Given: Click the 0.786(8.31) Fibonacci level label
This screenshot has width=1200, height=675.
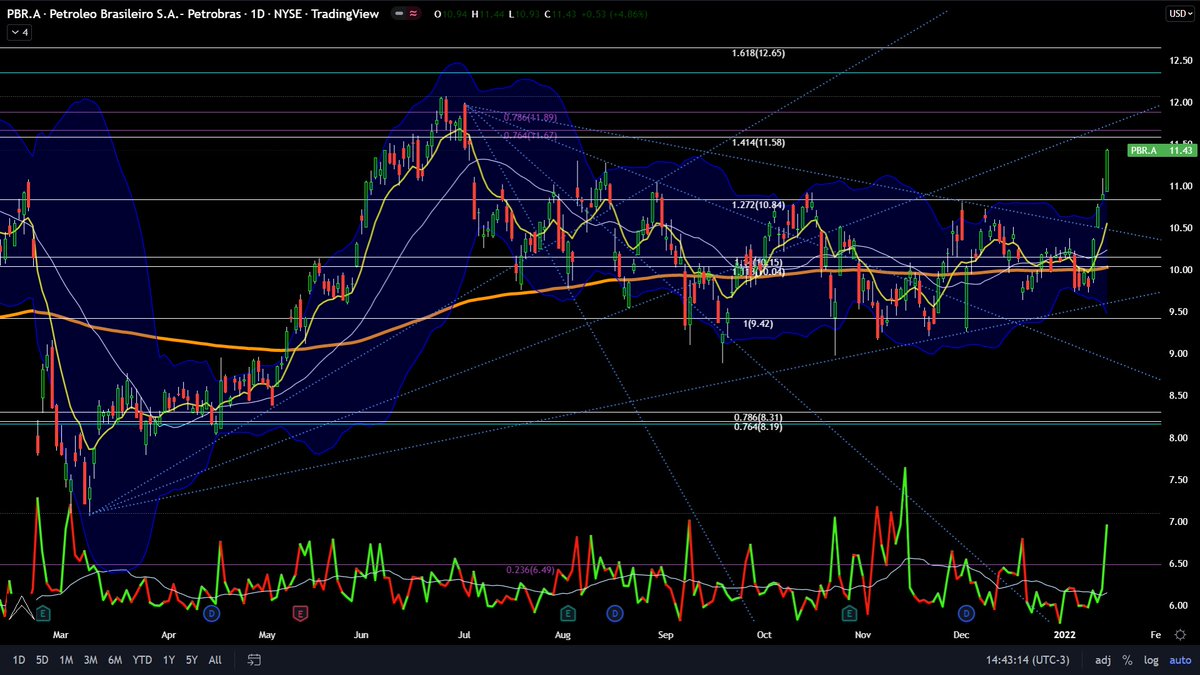Looking at the screenshot, I should [758, 417].
